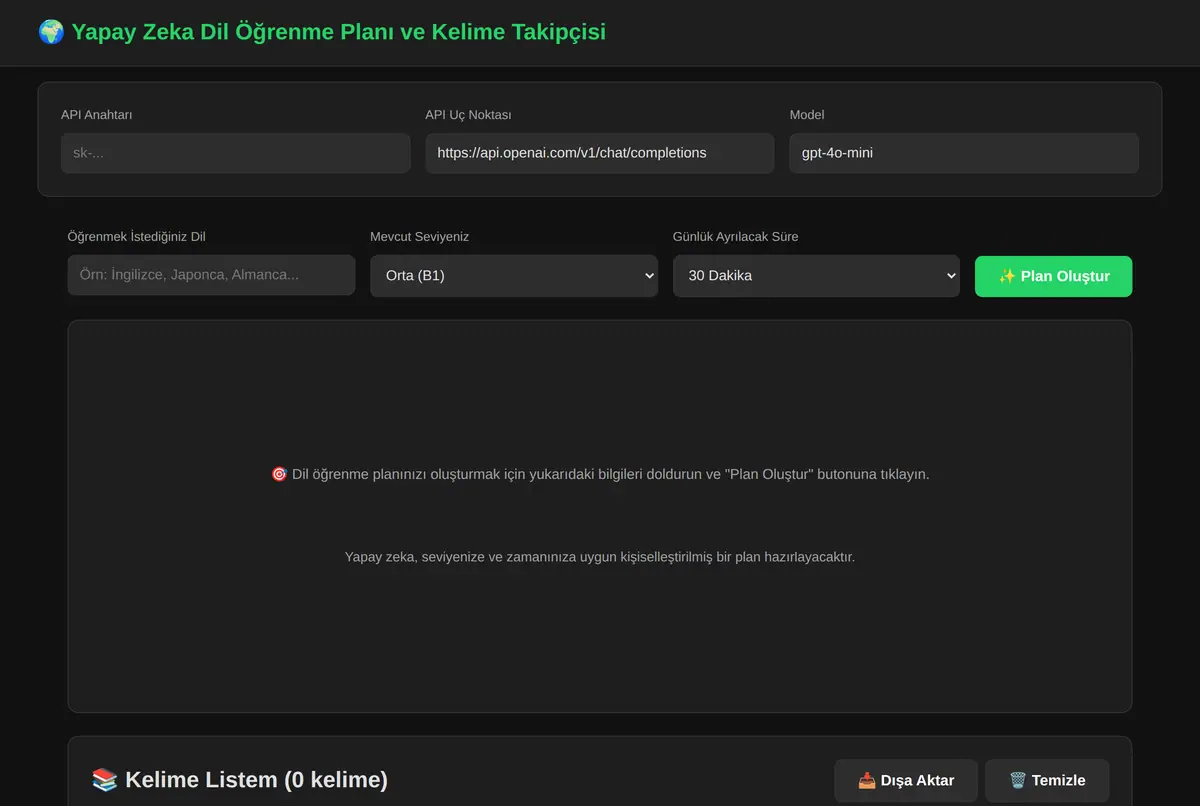Click the Mevcut Seviyeniz label
Viewport: 1200px width, 806px height.
(419, 237)
